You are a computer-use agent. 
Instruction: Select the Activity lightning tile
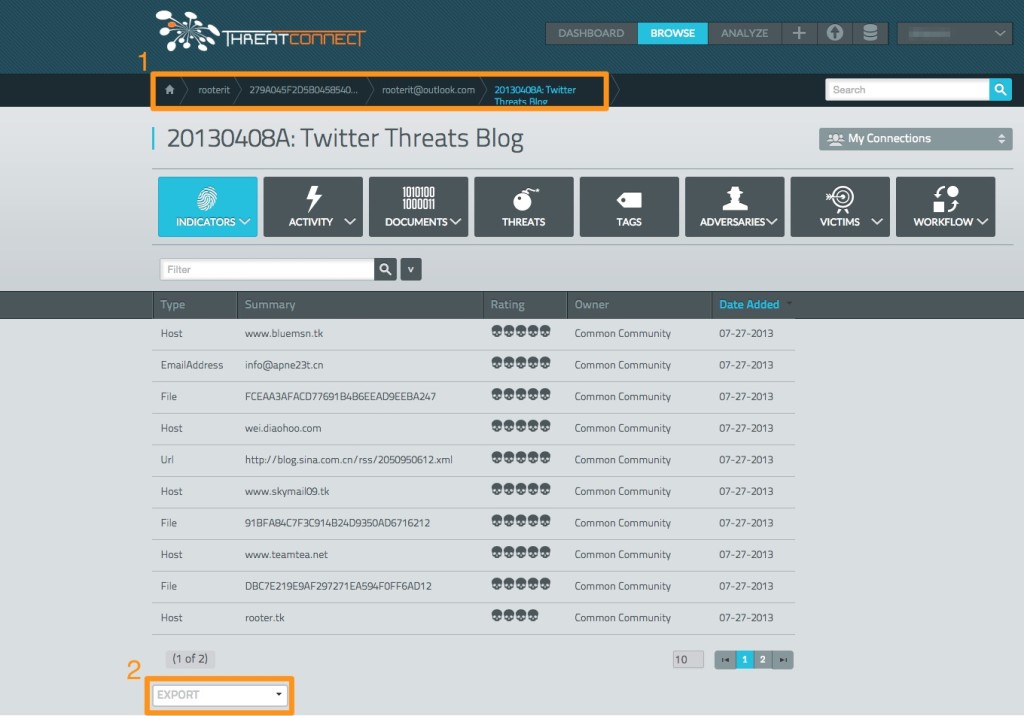click(x=313, y=206)
